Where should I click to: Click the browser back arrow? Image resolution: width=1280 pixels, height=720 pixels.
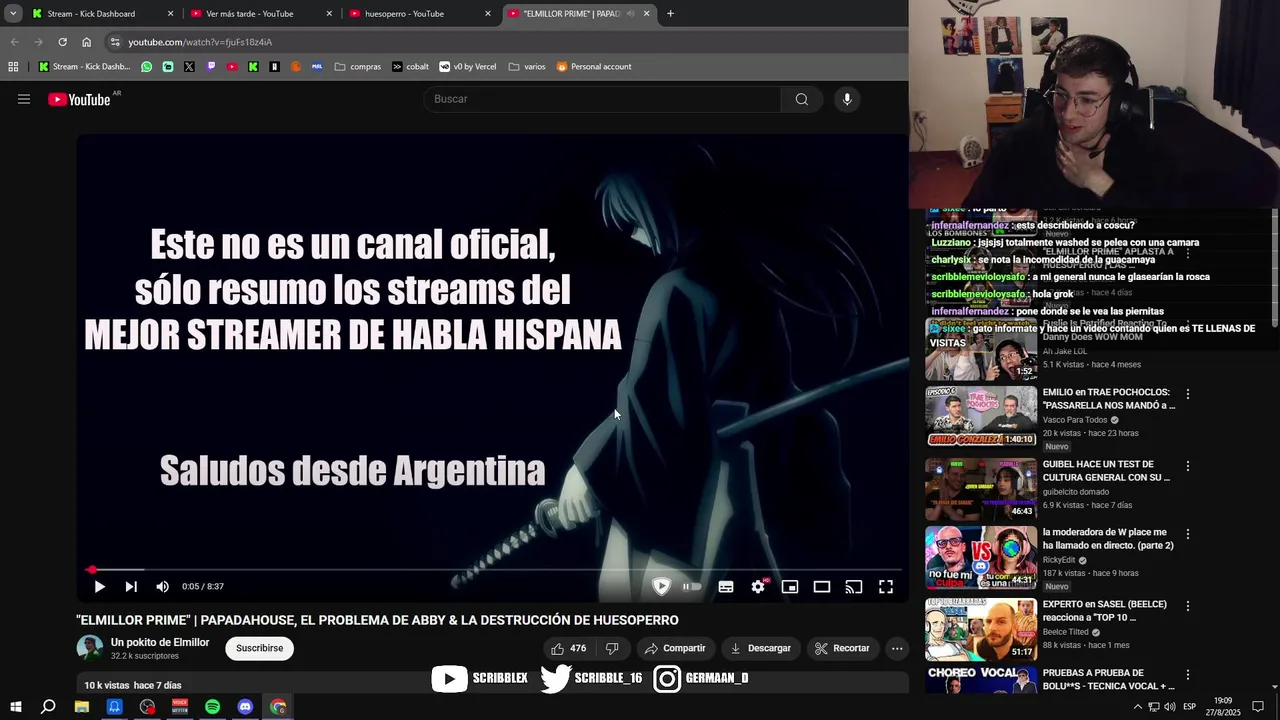(14, 42)
